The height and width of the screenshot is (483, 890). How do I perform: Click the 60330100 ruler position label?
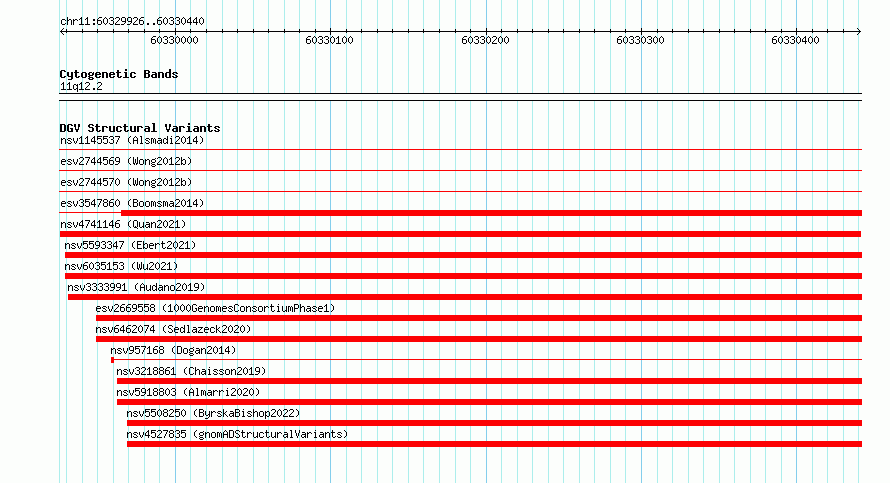(x=329, y=40)
